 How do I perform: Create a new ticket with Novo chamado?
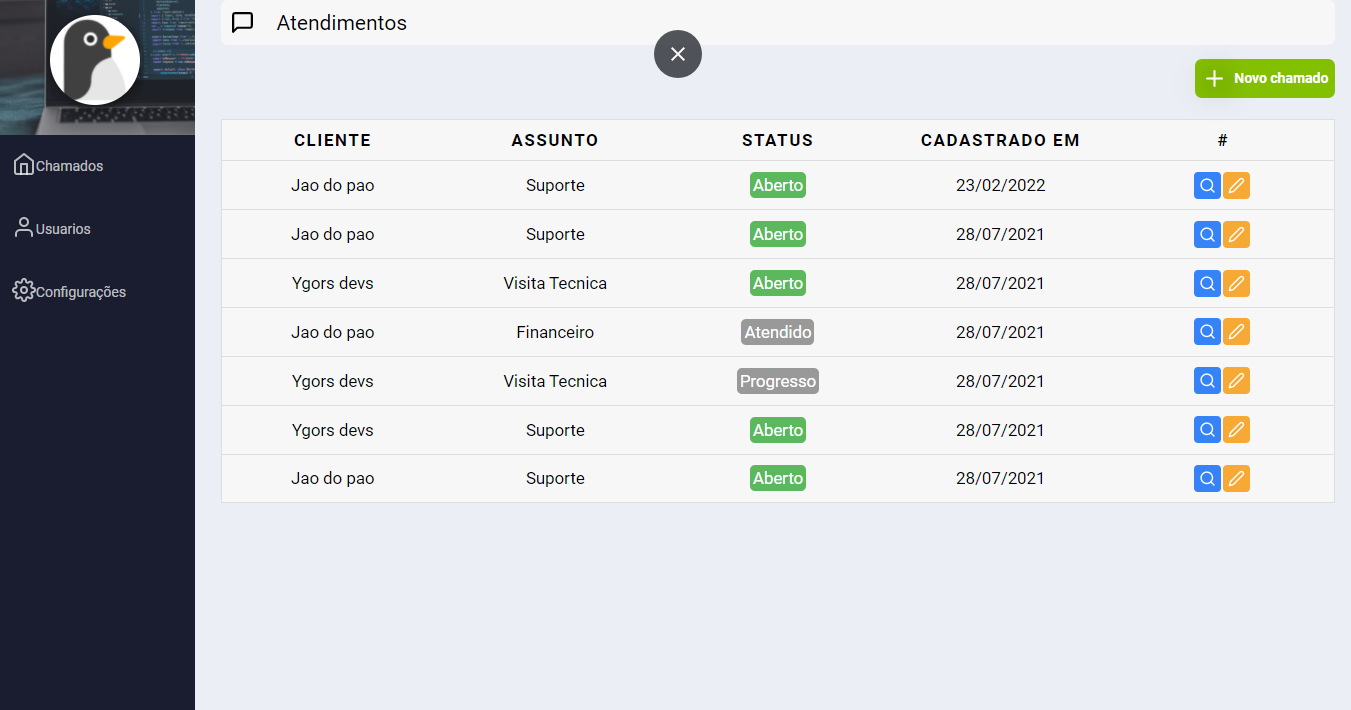(1264, 78)
